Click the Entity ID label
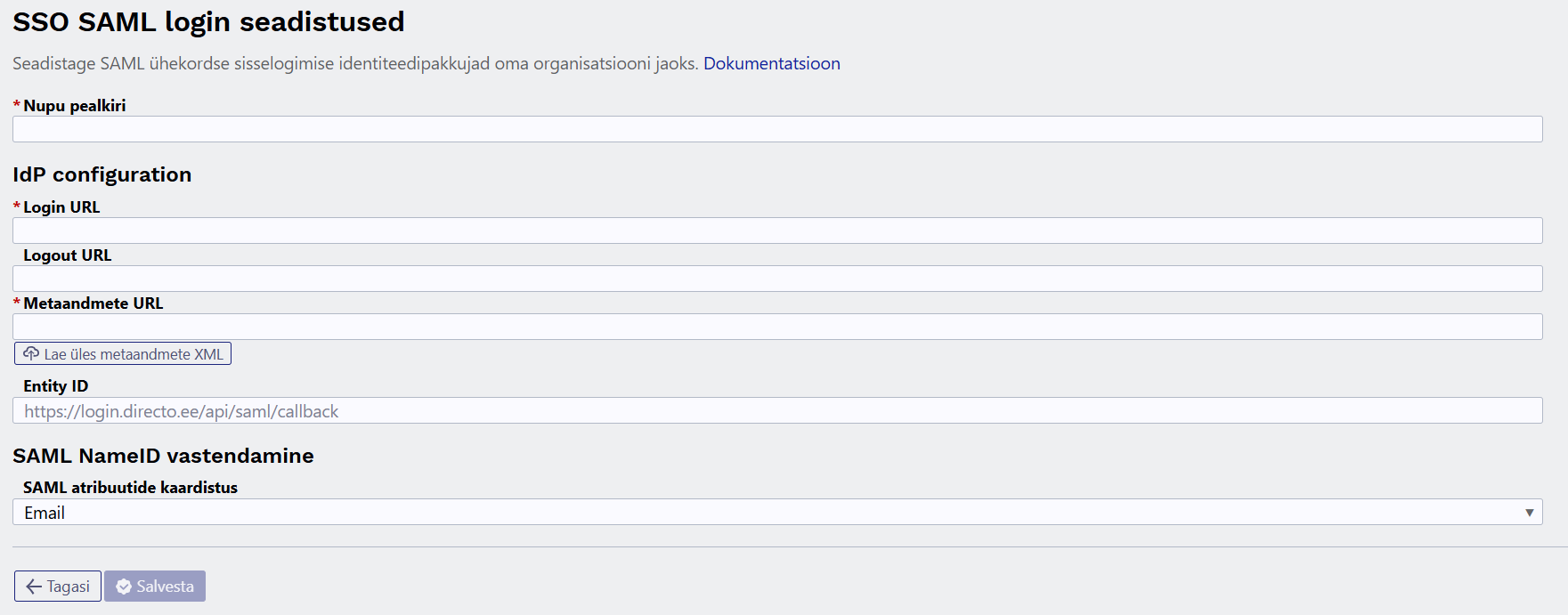The height and width of the screenshot is (615, 1568). (x=56, y=386)
